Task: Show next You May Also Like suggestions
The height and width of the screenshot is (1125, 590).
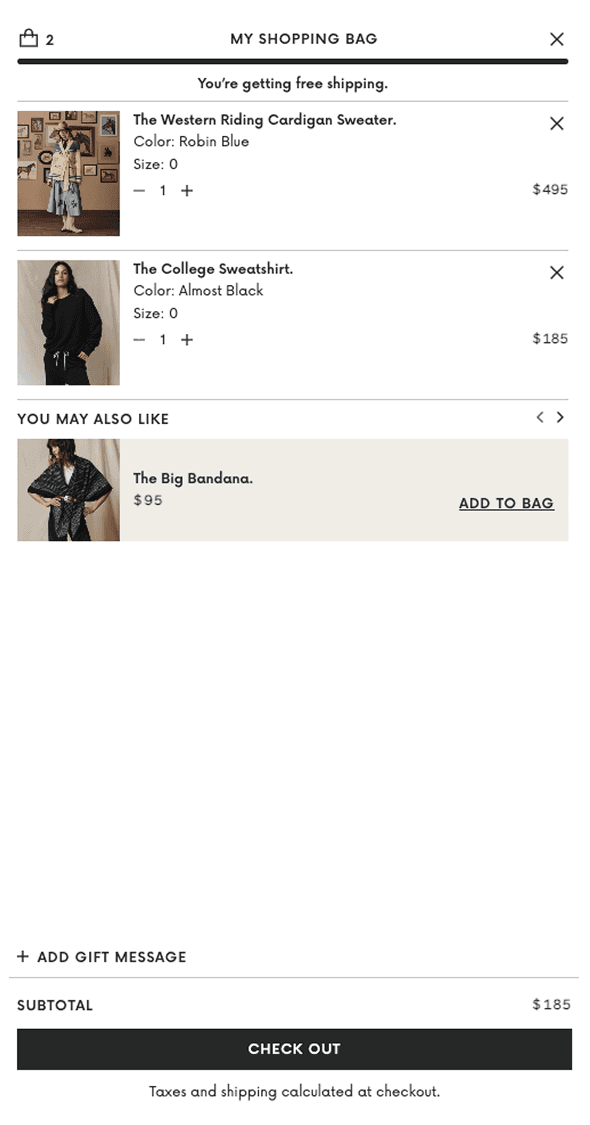Action: click(x=561, y=418)
